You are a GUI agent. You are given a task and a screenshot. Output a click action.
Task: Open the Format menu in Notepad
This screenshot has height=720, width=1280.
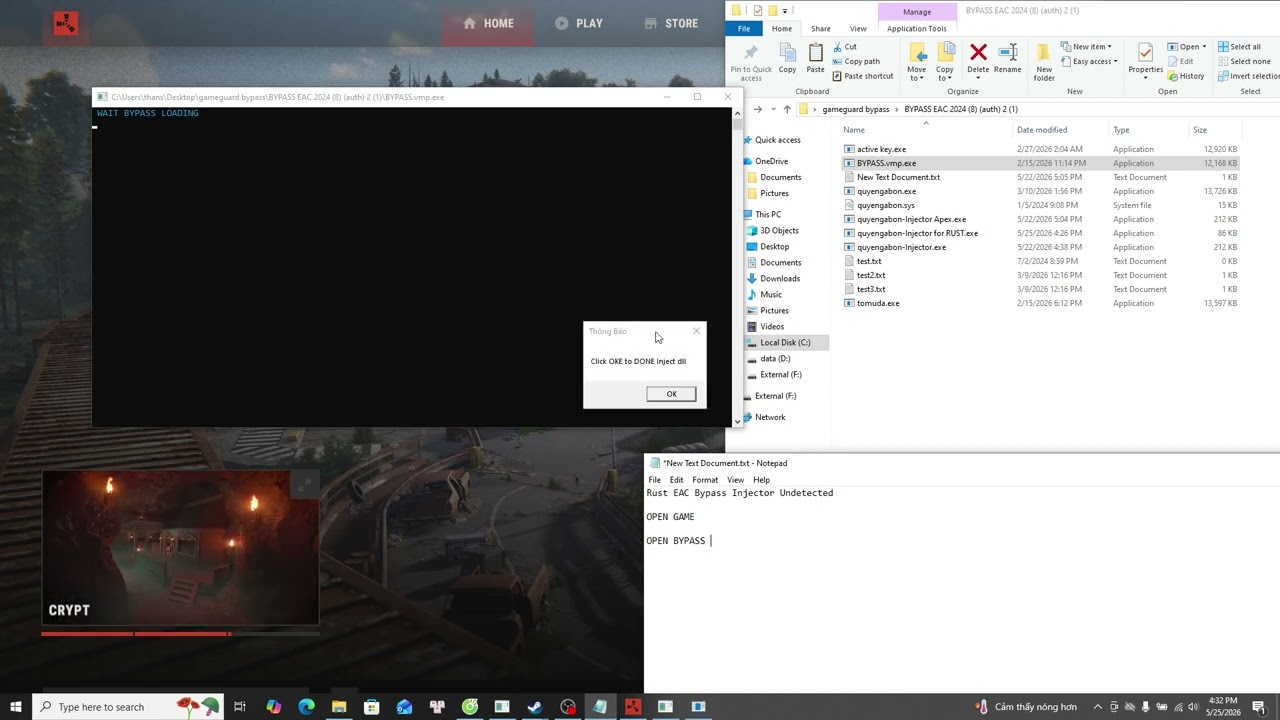pyautogui.click(x=705, y=480)
